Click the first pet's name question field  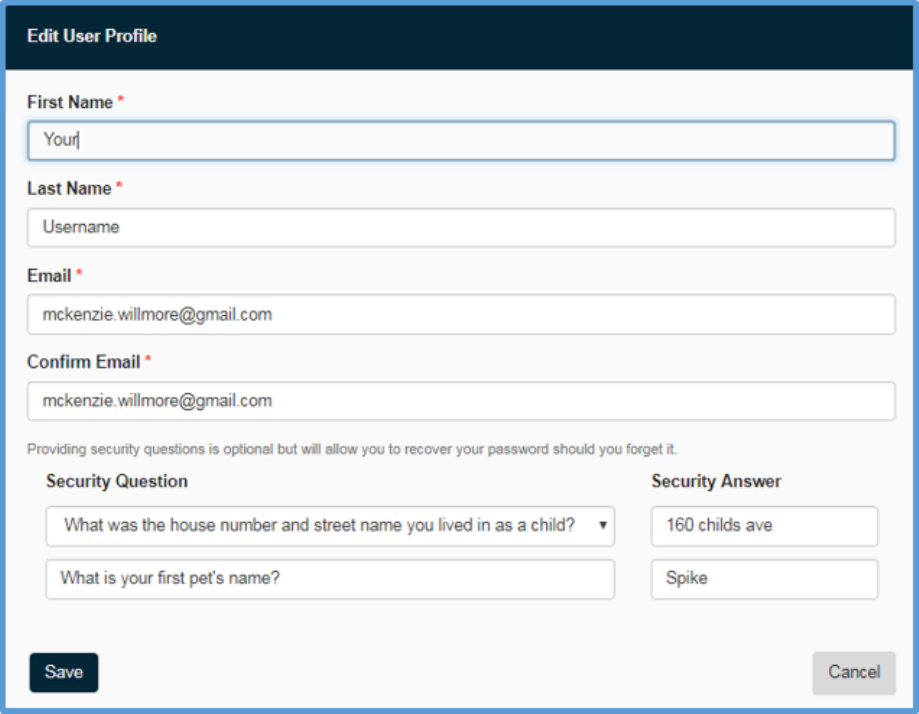(330, 578)
